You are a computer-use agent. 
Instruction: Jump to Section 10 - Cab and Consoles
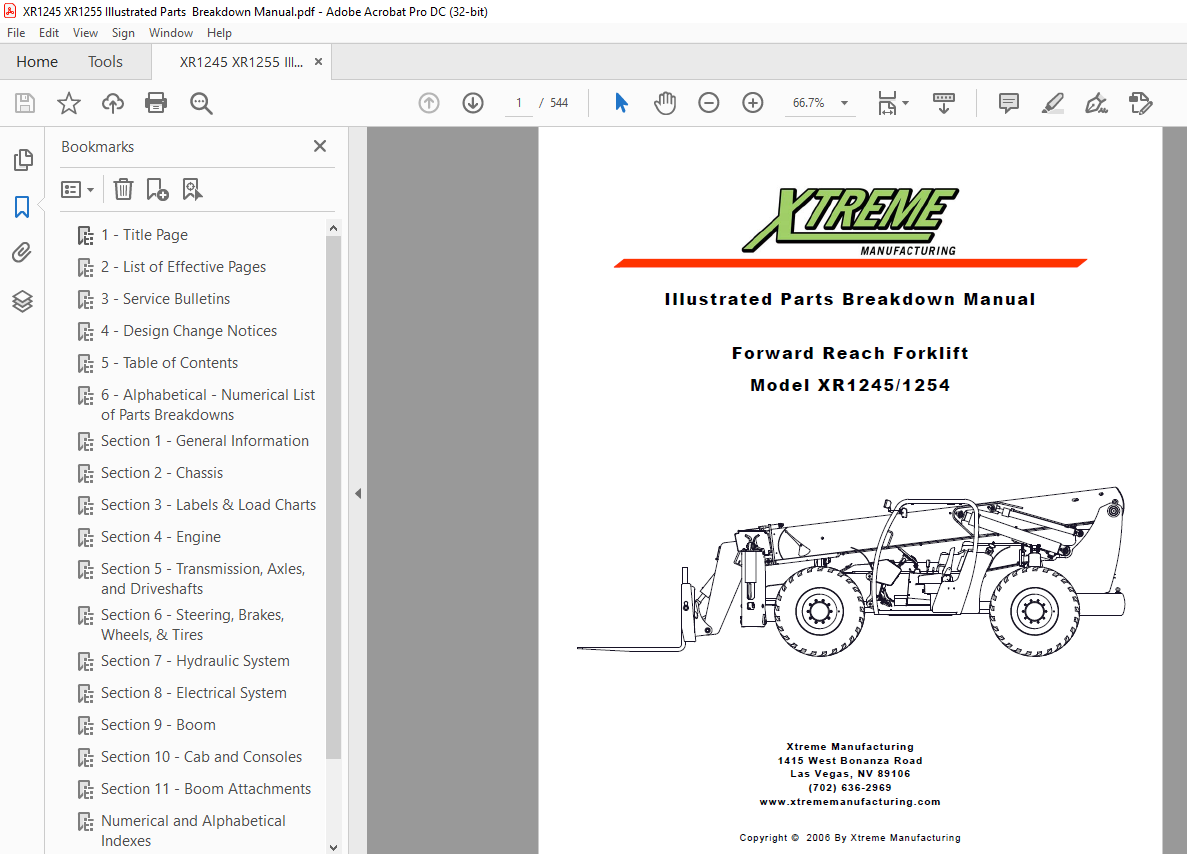(x=201, y=756)
